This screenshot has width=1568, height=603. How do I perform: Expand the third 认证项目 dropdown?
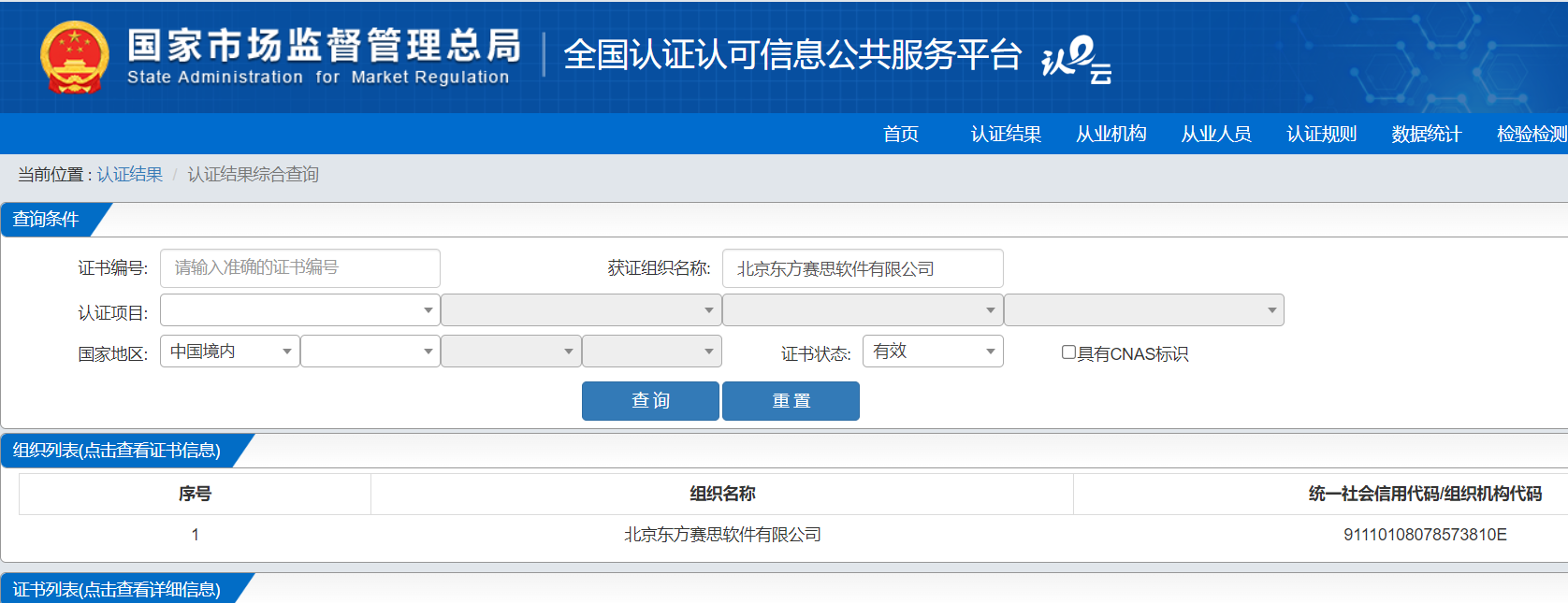[863, 310]
